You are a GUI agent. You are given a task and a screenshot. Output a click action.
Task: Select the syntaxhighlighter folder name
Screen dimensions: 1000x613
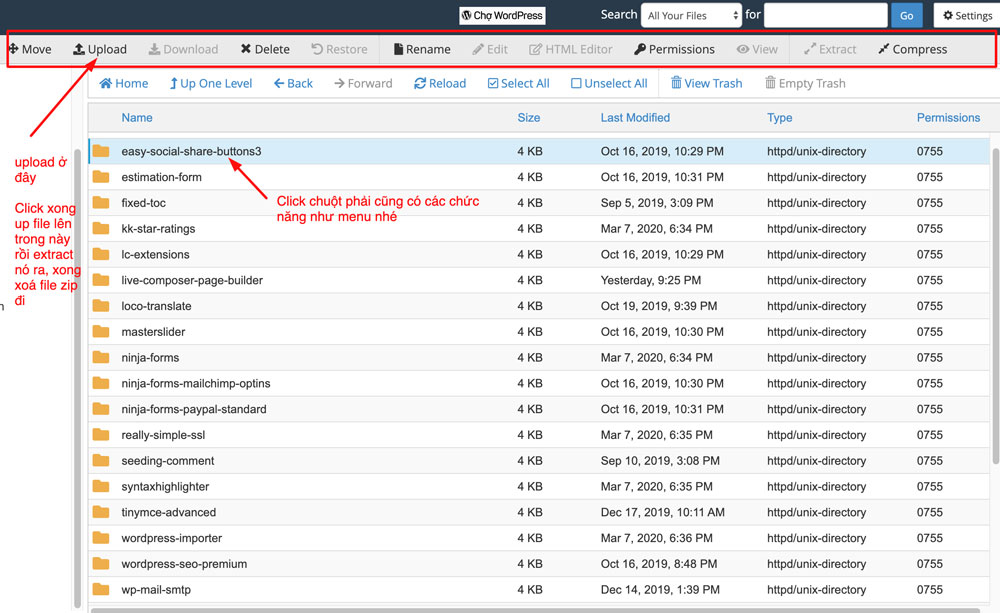tap(165, 487)
